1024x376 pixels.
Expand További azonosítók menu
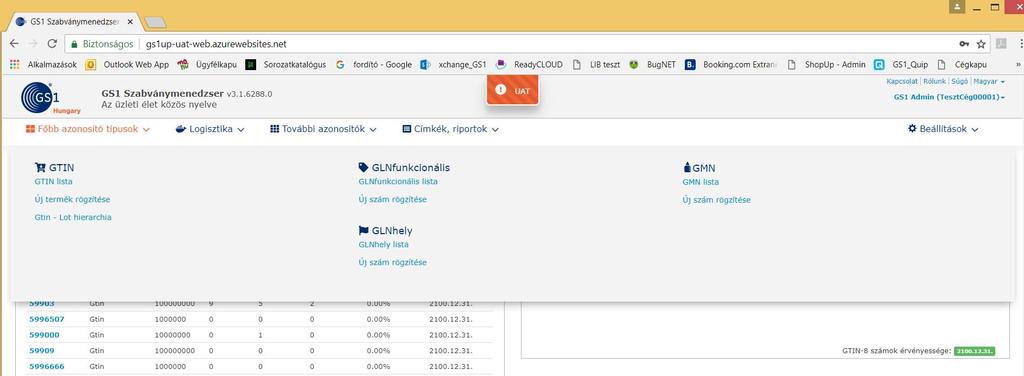click(x=323, y=129)
